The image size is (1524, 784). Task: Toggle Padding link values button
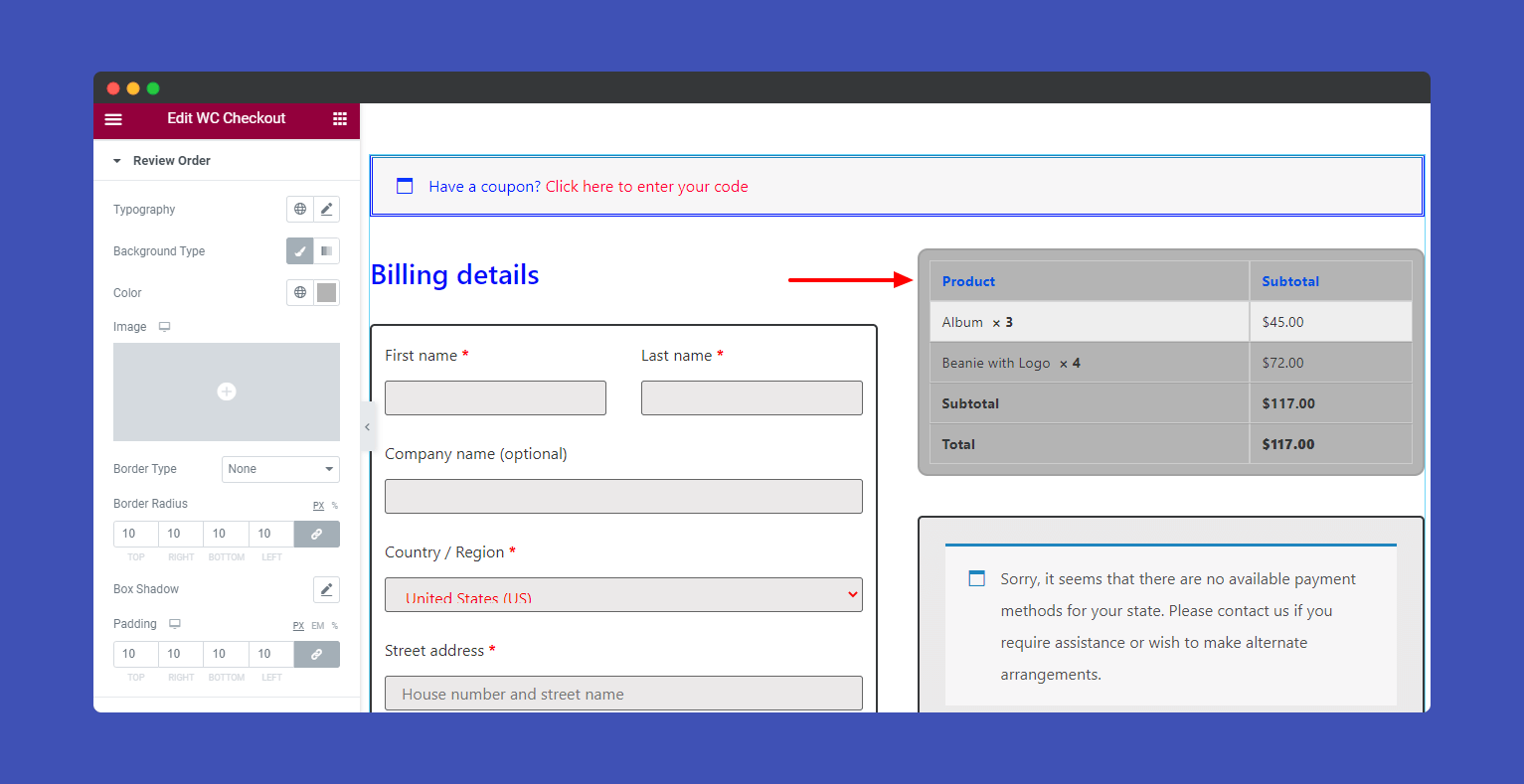click(317, 655)
